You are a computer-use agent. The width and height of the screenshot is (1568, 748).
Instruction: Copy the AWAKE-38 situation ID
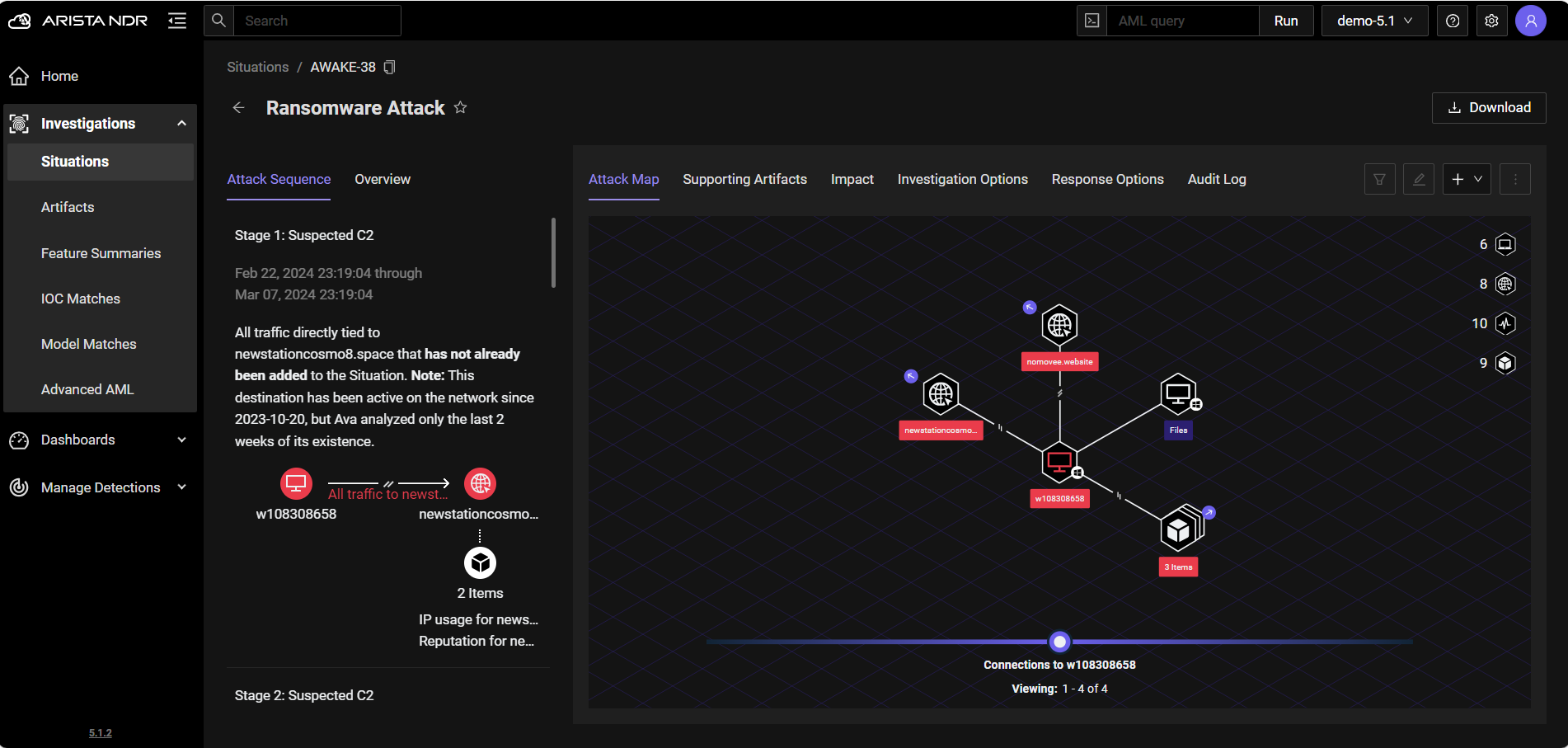point(390,67)
